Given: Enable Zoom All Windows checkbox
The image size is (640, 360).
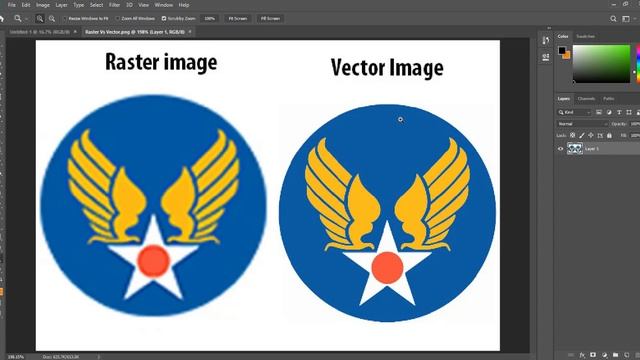Looking at the screenshot, I should (x=118, y=18).
